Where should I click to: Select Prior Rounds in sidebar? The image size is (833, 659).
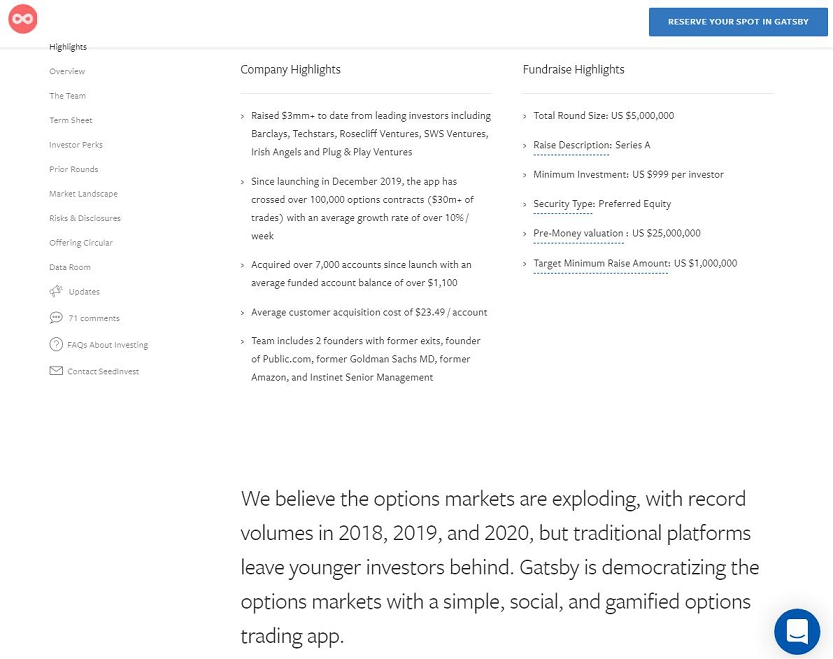click(74, 169)
